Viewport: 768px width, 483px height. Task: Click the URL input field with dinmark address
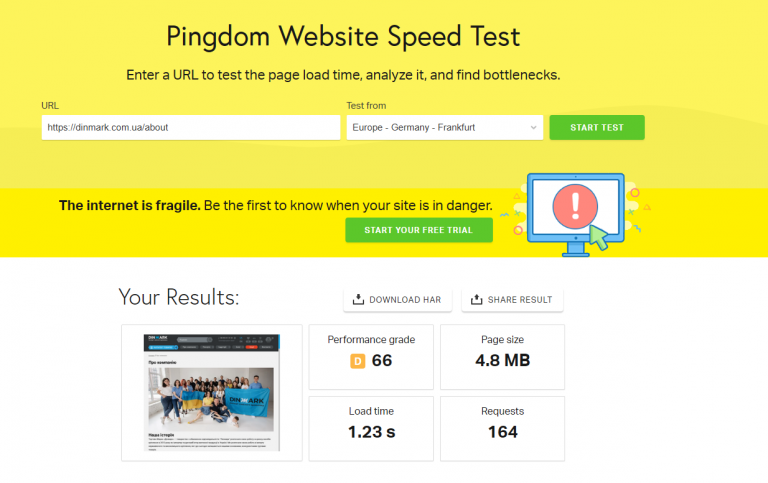[191, 127]
